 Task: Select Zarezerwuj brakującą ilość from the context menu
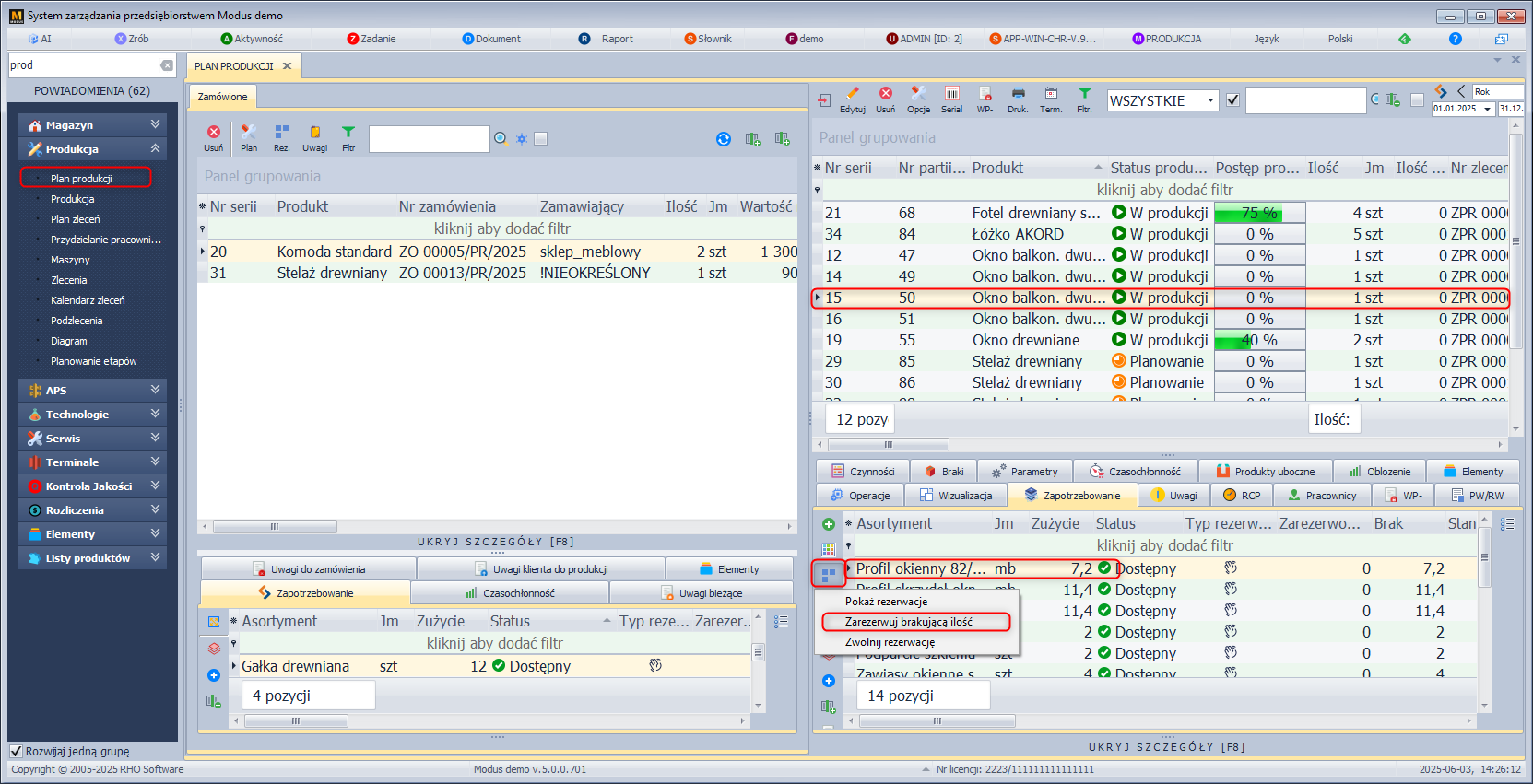coord(908,622)
